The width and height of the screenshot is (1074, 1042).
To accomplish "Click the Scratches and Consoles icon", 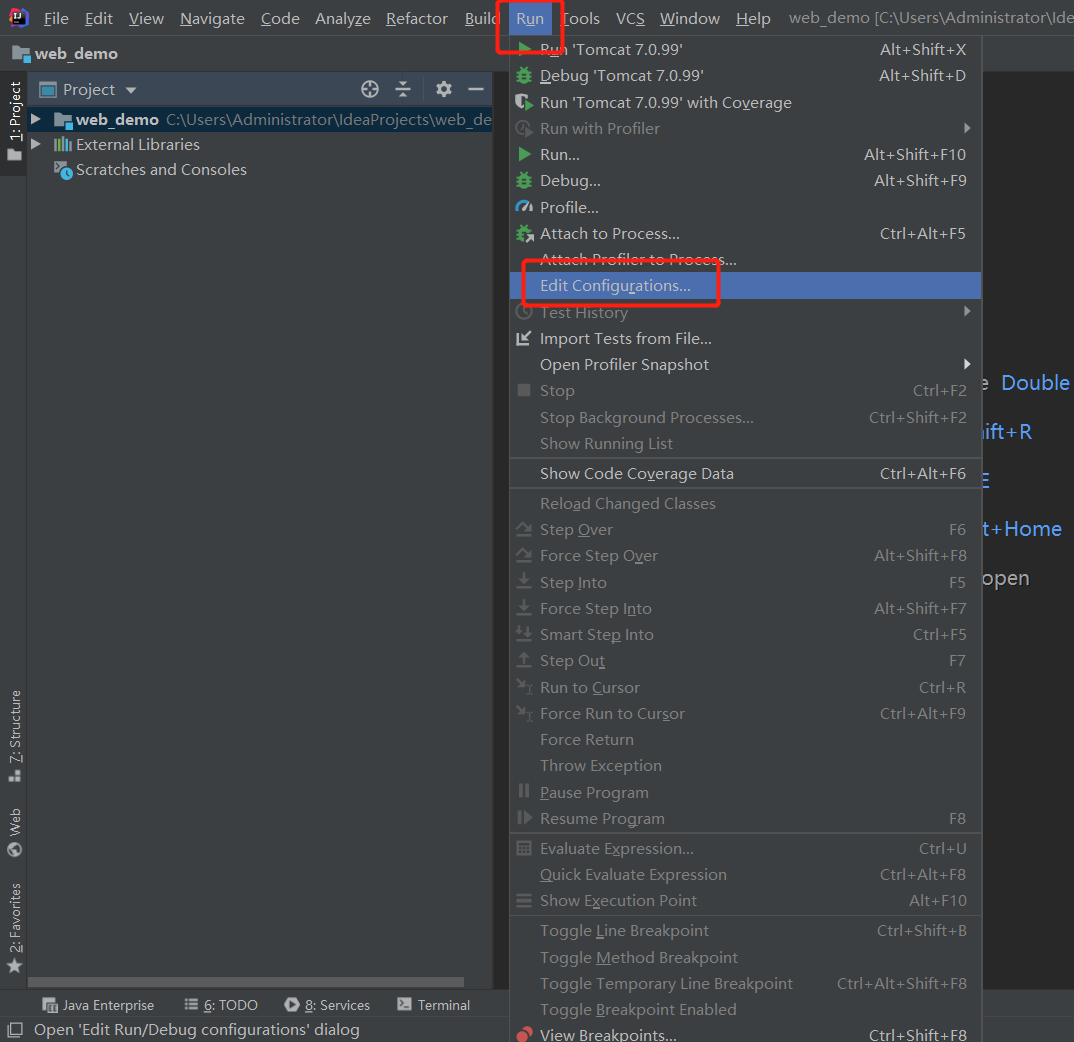I will 63,170.
